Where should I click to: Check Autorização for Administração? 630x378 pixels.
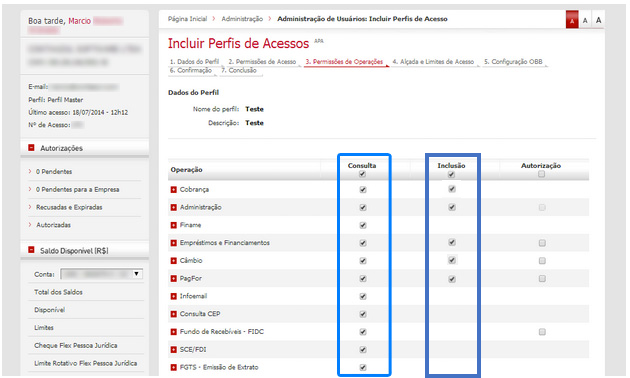[x=542, y=208]
